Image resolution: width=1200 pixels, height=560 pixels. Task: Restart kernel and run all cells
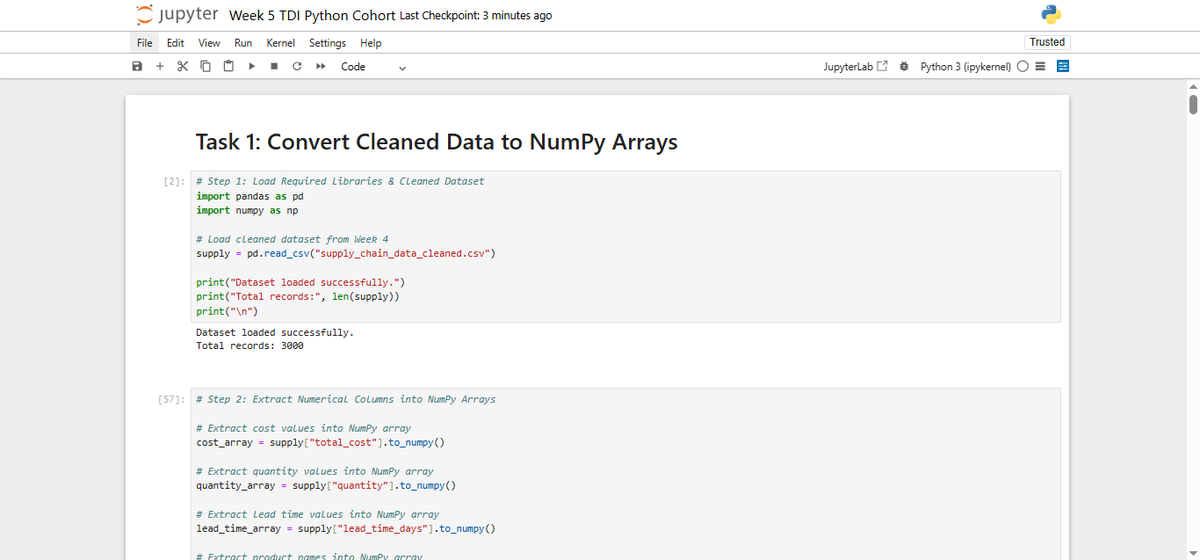point(319,67)
